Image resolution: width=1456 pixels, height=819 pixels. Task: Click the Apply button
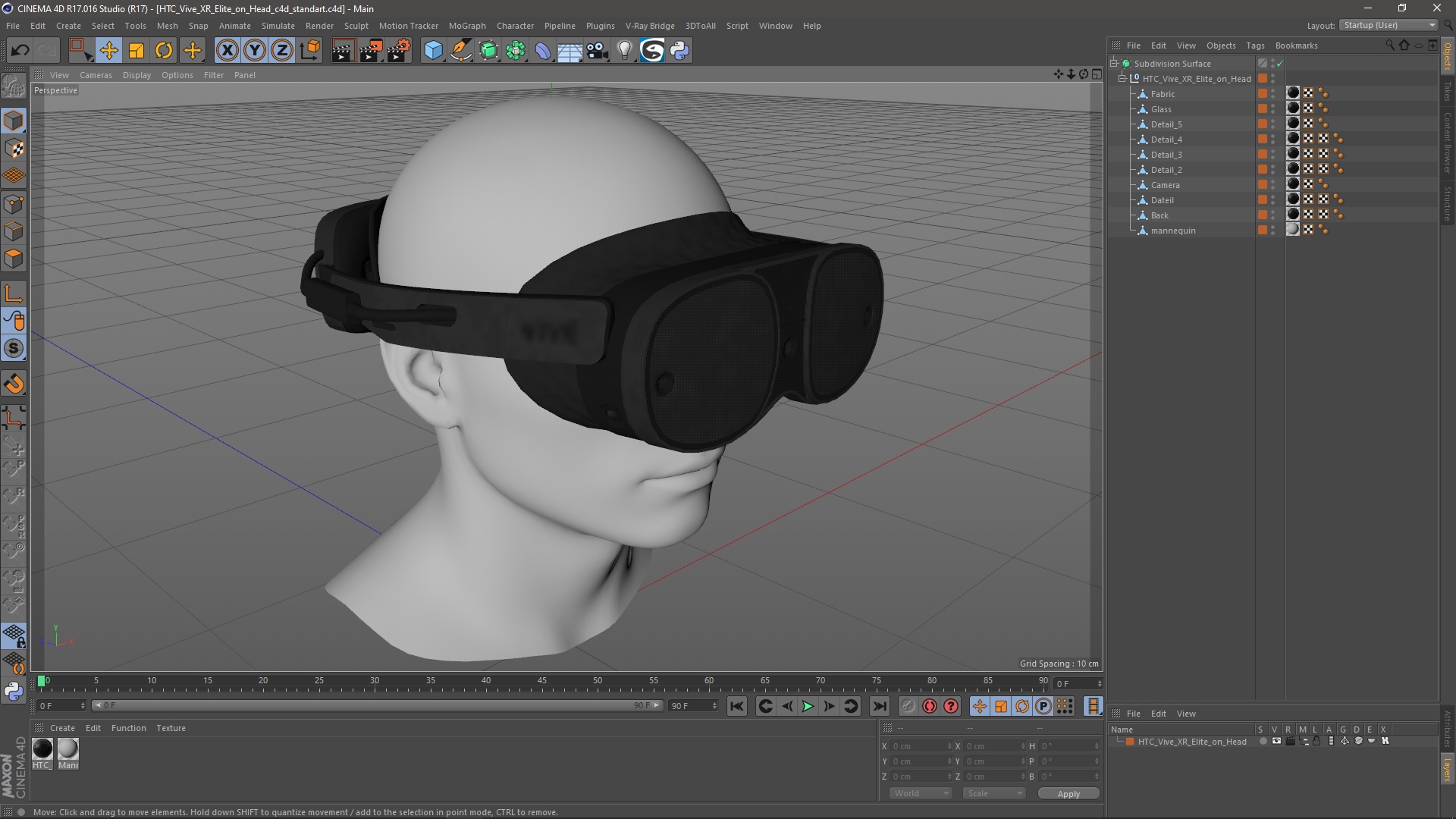(1068, 794)
